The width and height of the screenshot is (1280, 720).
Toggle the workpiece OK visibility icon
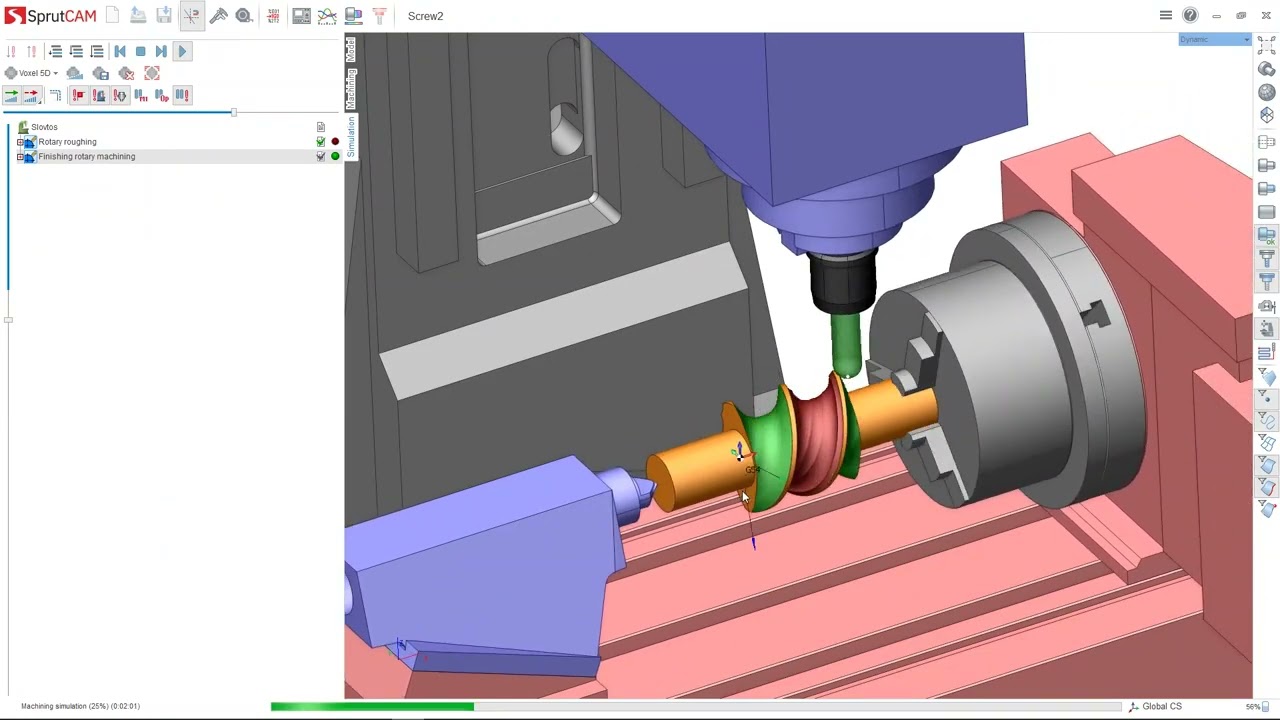point(1267,235)
